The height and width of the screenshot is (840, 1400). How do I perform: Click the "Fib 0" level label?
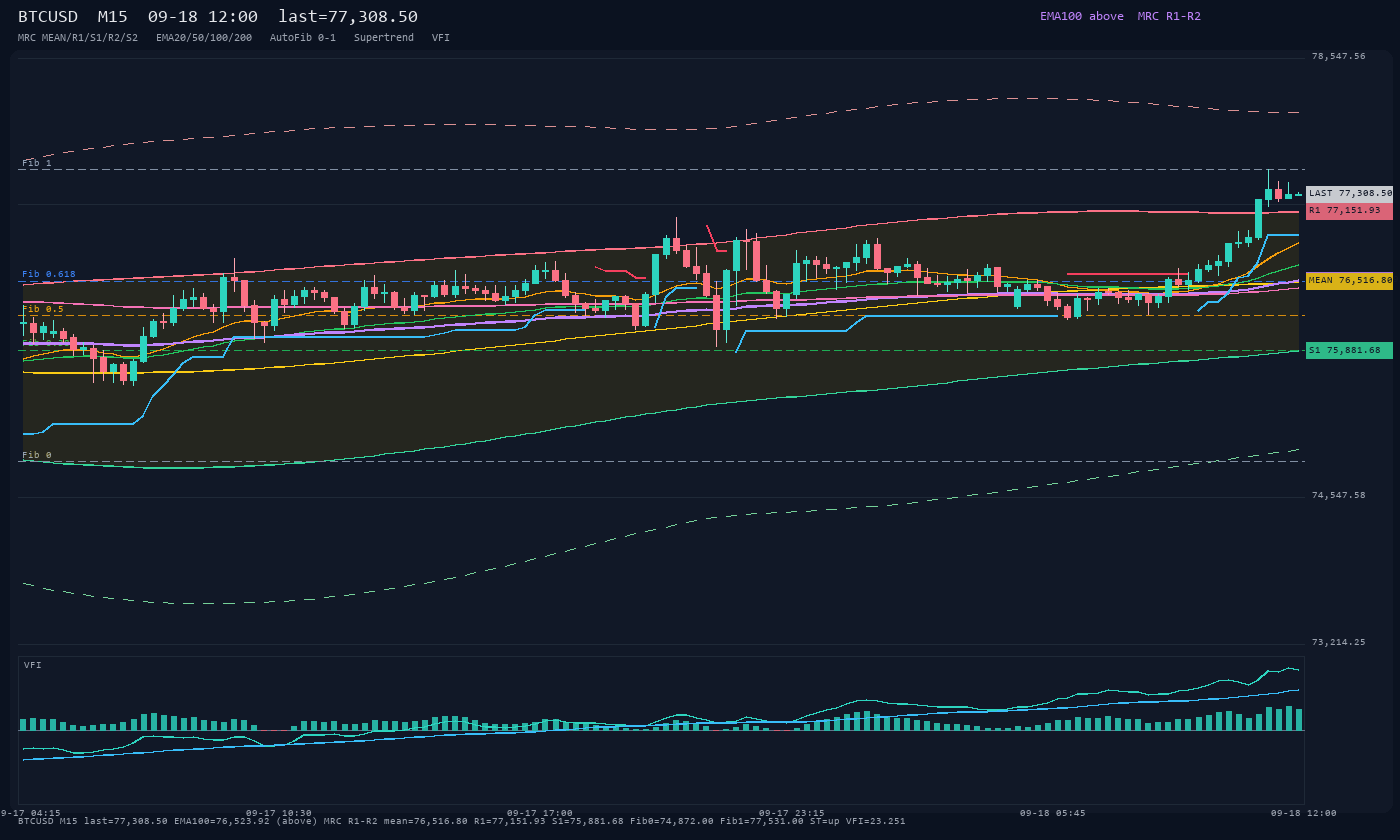37,455
